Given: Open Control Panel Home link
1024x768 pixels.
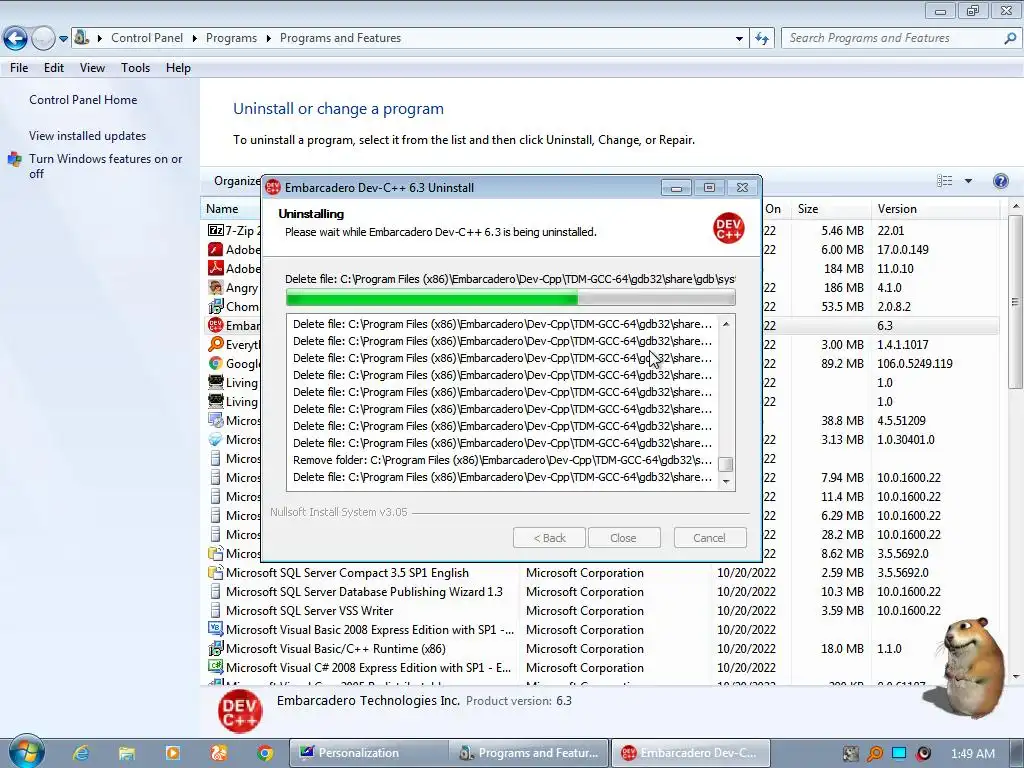Looking at the screenshot, I should (83, 100).
